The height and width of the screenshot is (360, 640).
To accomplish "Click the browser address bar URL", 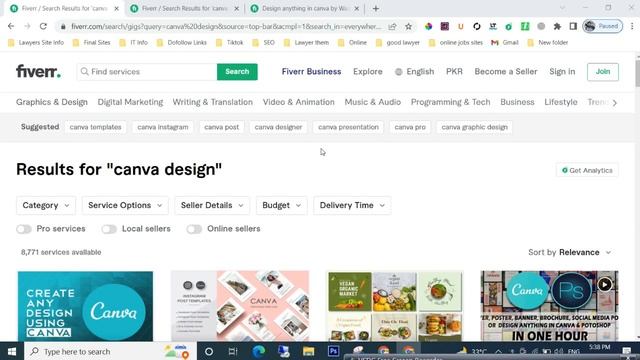I will (x=226, y=27).
